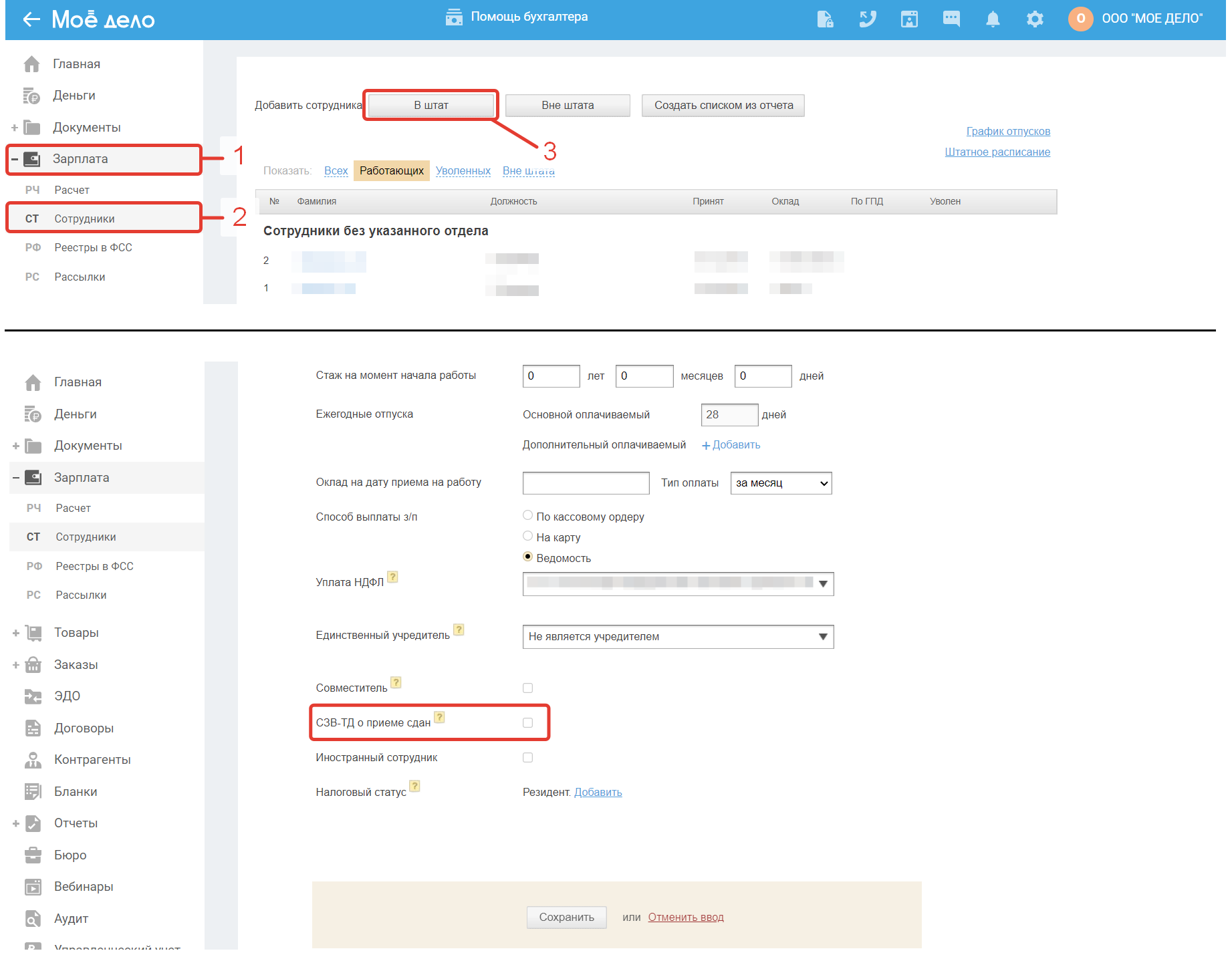Open the calendar icon in the header
Image resolution: width=1232 pixels, height=969 pixels.
coord(909,19)
